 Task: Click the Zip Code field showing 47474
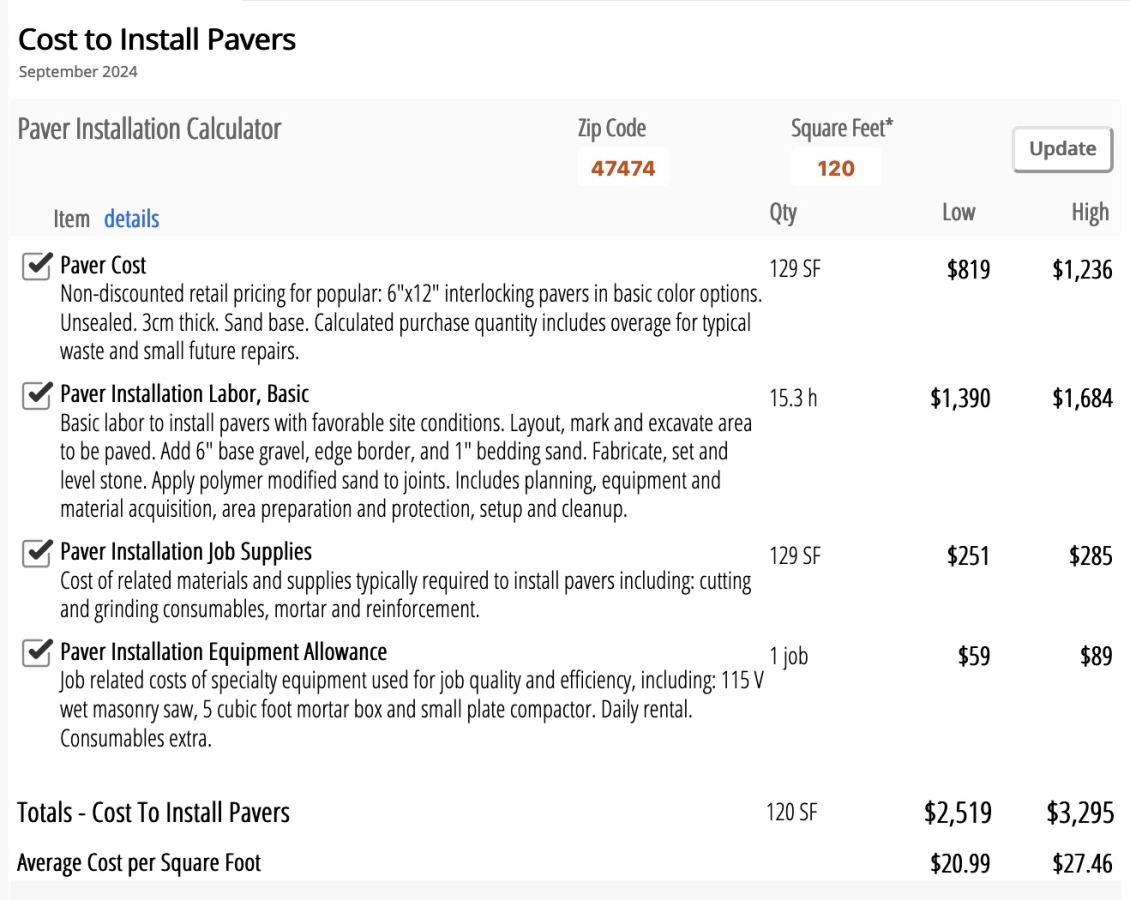tap(623, 168)
